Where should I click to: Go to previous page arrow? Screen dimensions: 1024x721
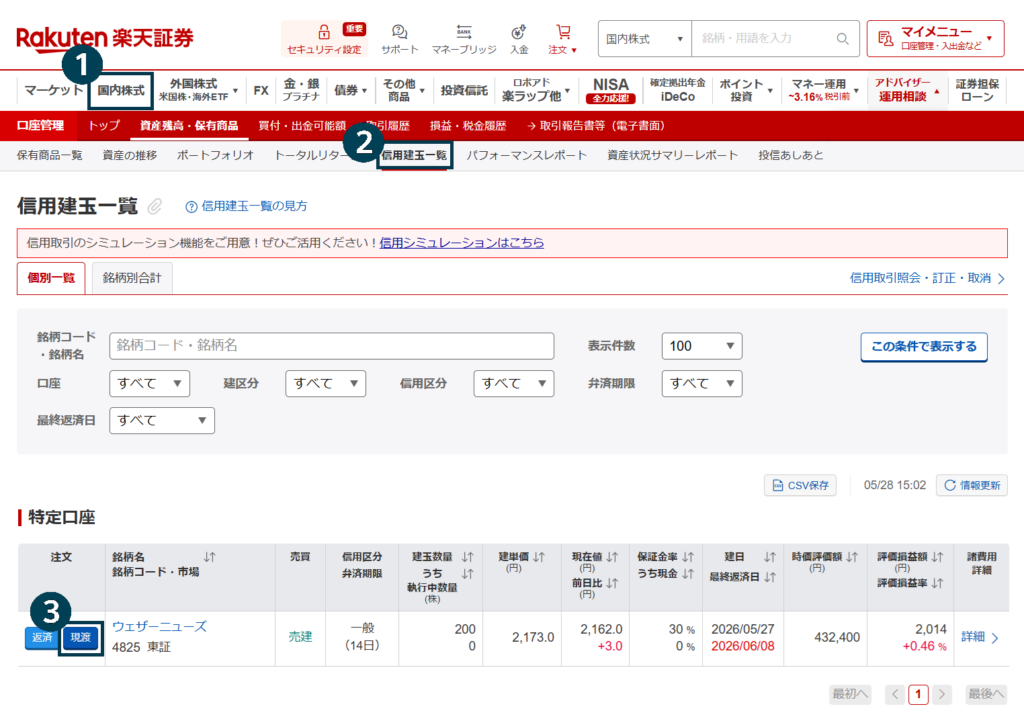[x=895, y=694]
